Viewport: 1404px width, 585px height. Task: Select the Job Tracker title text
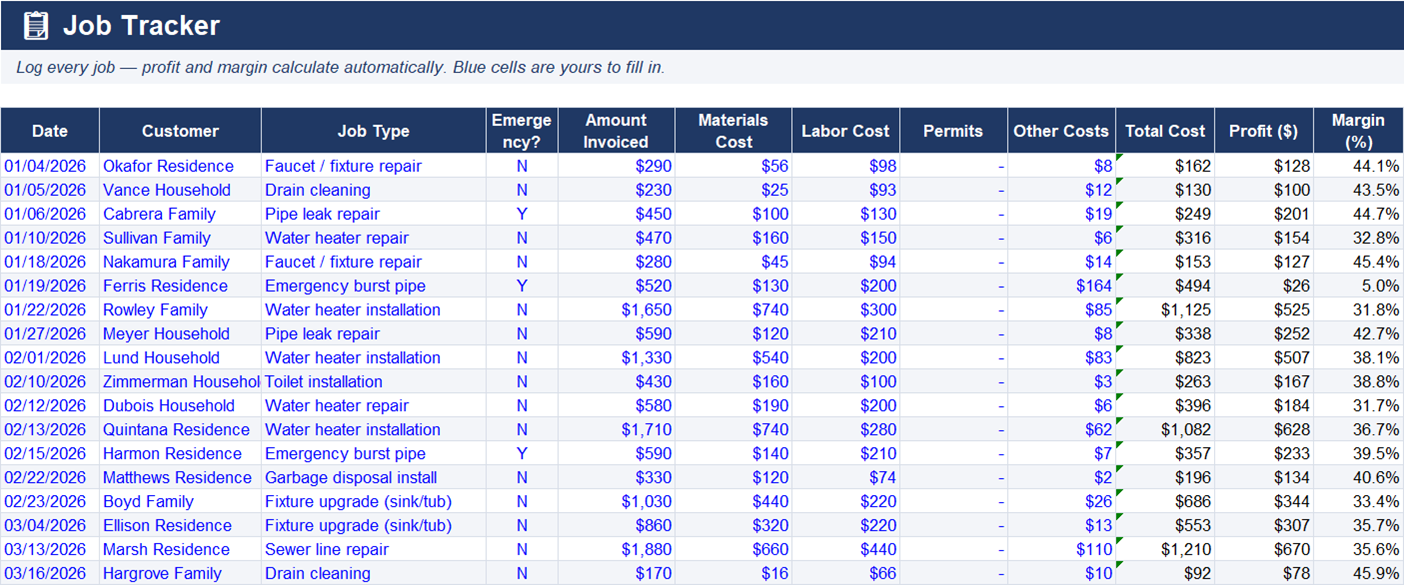tap(141, 26)
